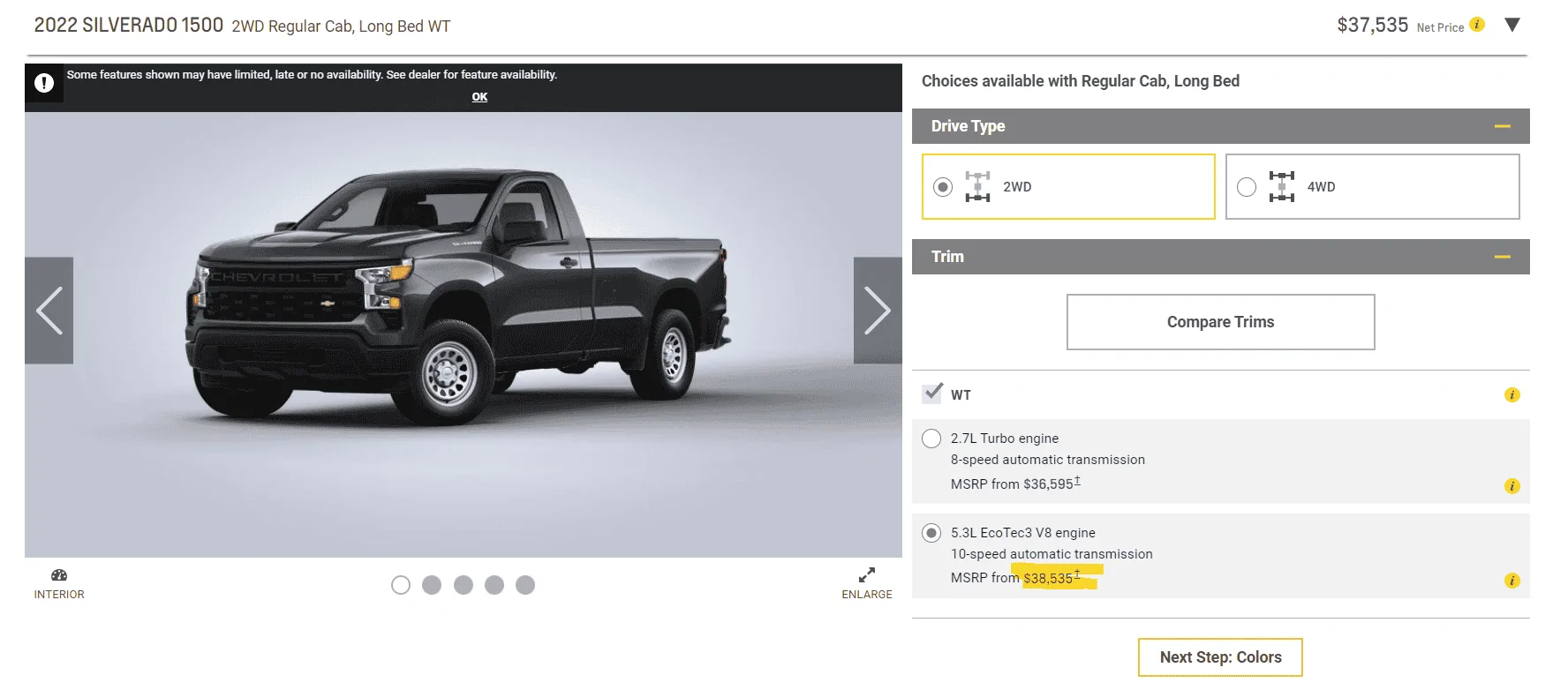Click the warning exclamation icon
This screenshot has height=690, width=1568.
[44, 83]
